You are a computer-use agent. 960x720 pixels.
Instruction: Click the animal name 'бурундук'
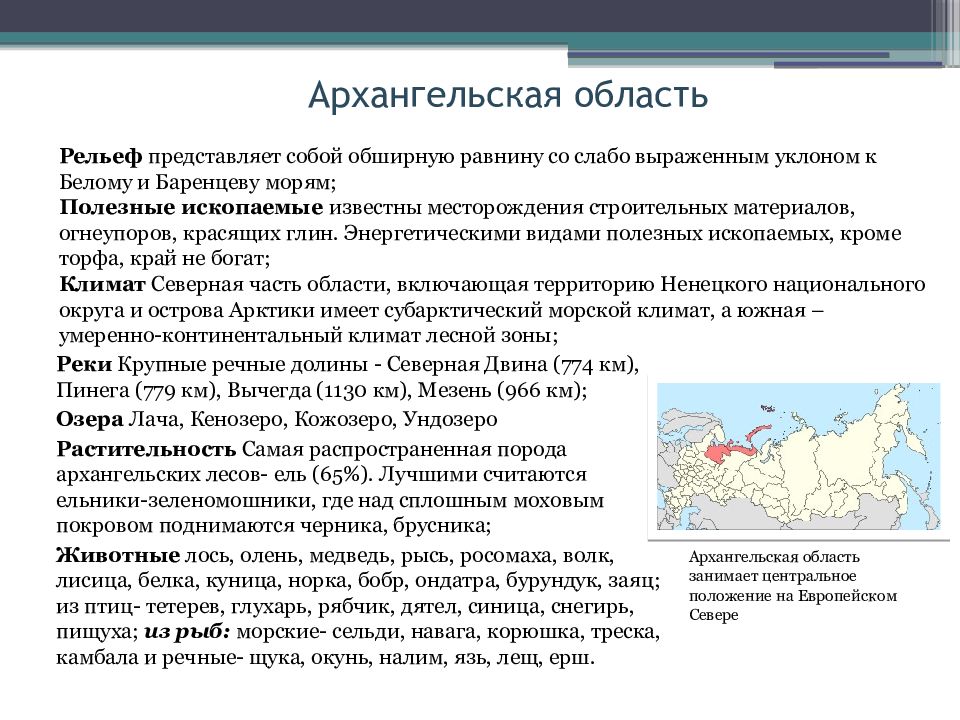point(550,581)
